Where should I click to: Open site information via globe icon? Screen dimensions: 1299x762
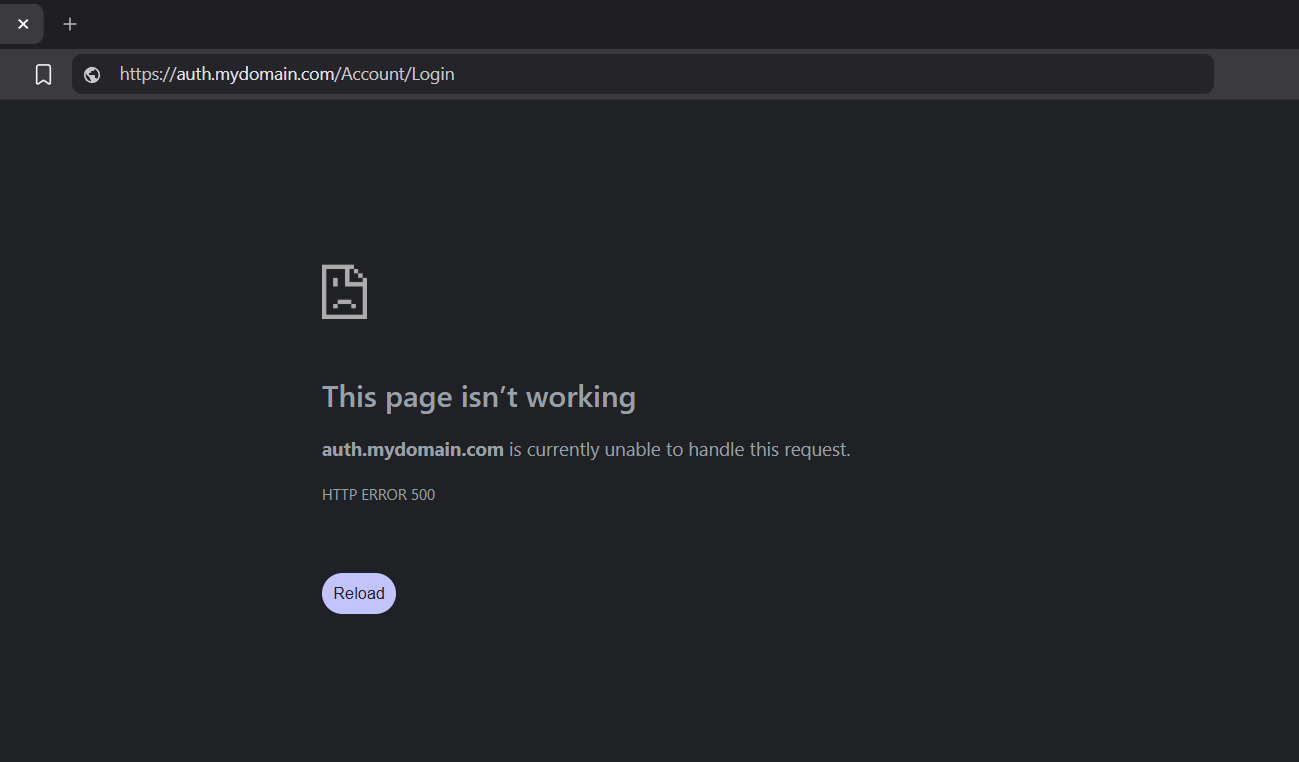pos(92,74)
